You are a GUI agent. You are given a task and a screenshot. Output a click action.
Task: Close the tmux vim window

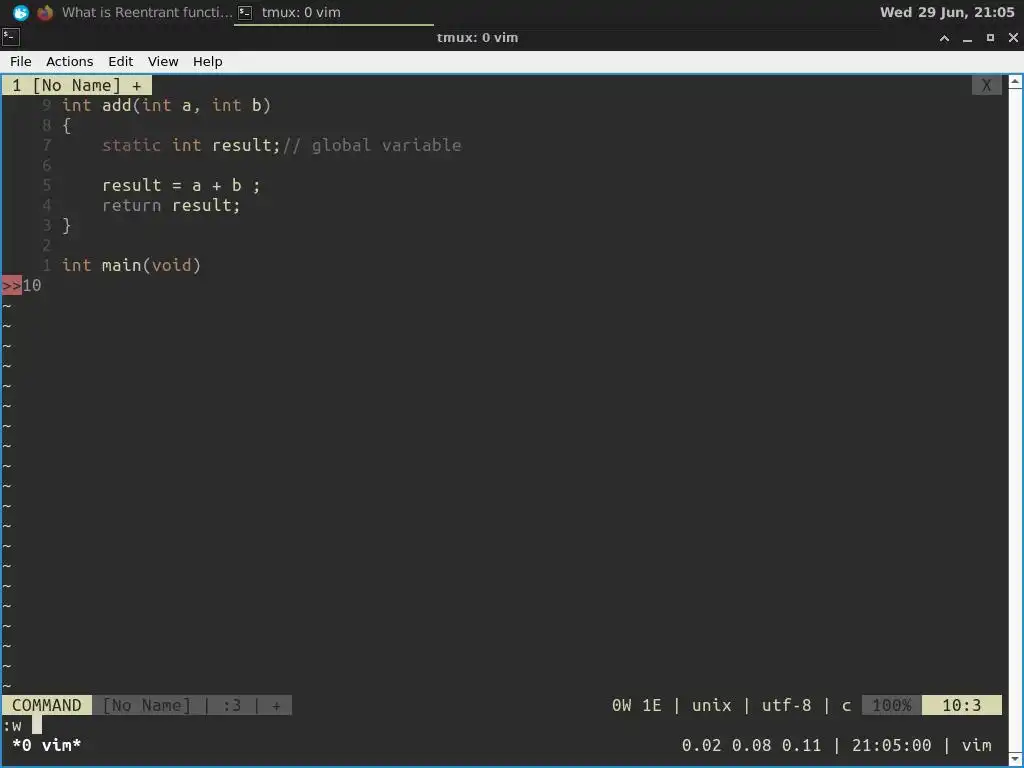pos(1013,38)
